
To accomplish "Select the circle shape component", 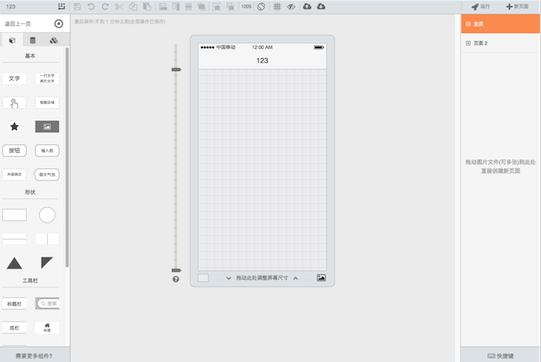I will click(x=47, y=215).
